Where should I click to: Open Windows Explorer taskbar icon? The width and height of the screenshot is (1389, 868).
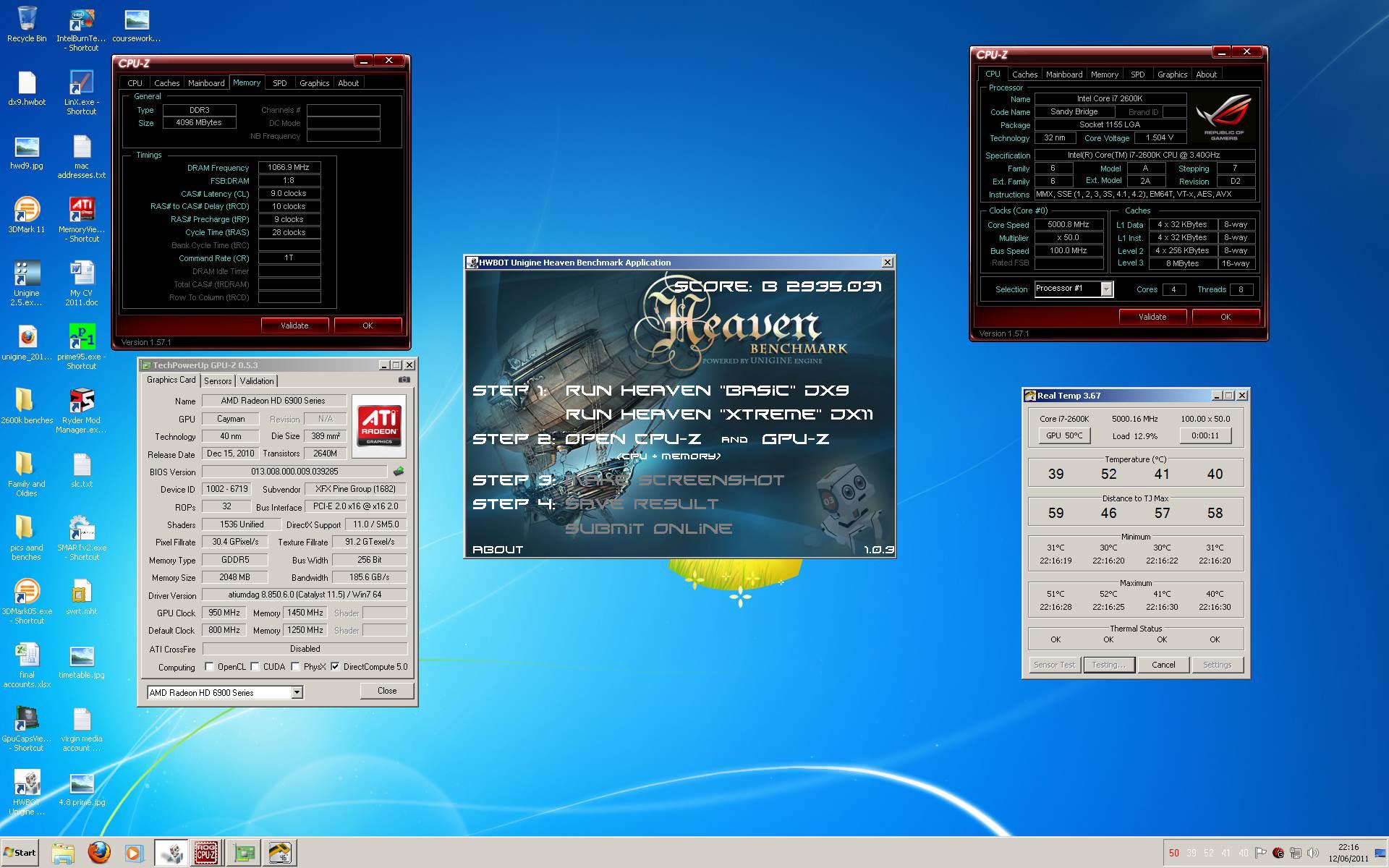64,853
